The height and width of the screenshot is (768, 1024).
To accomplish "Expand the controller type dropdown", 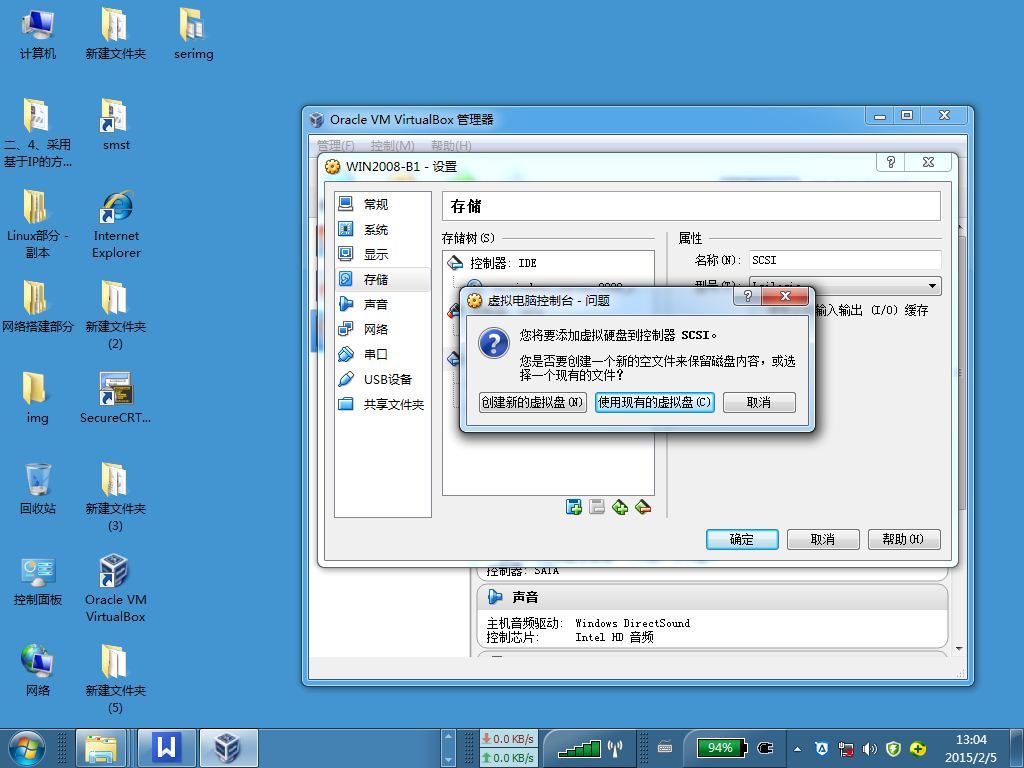I will pyautogui.click(x=932, y=286).
